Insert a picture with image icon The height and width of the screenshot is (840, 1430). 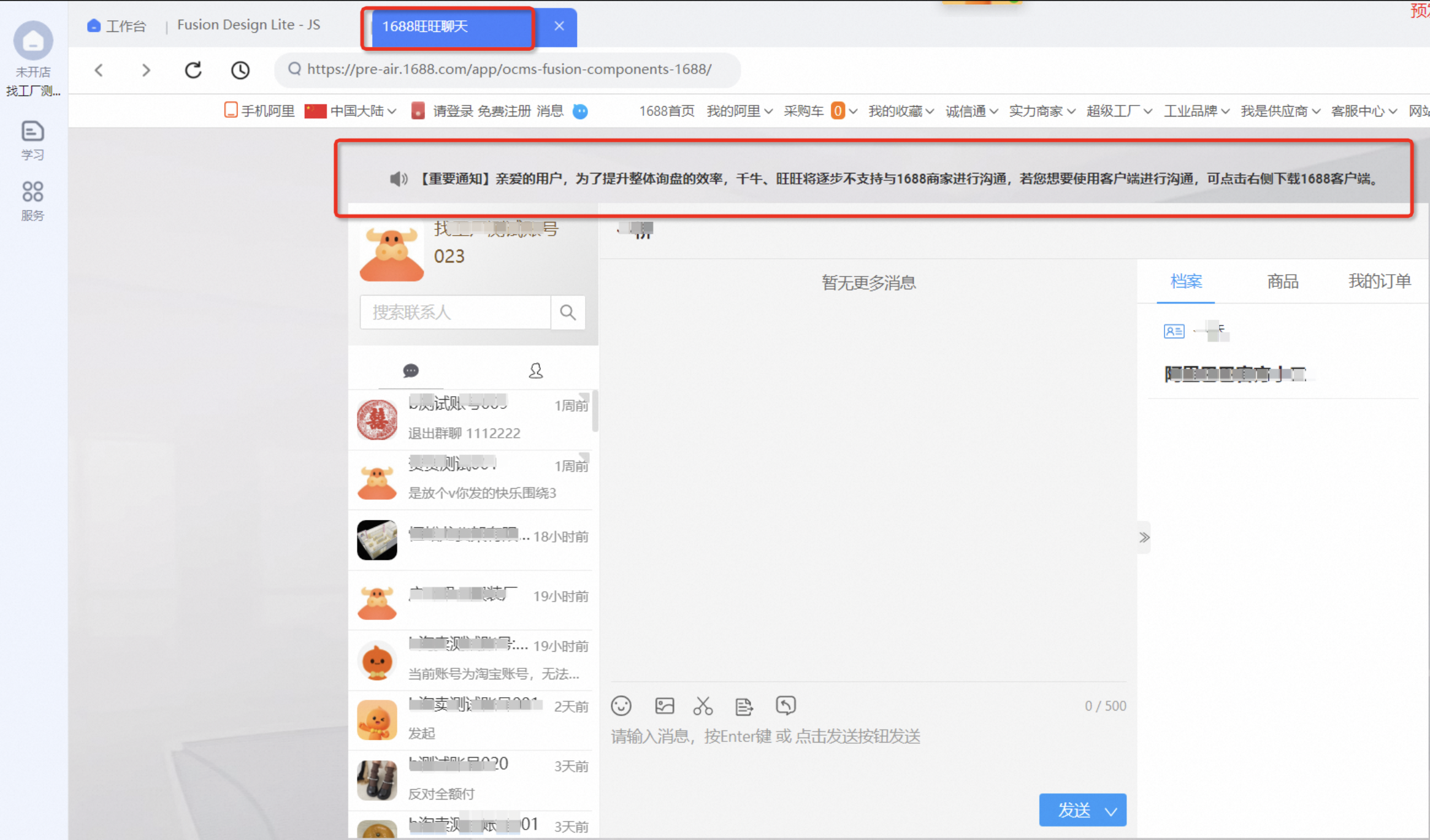(665, 706)
